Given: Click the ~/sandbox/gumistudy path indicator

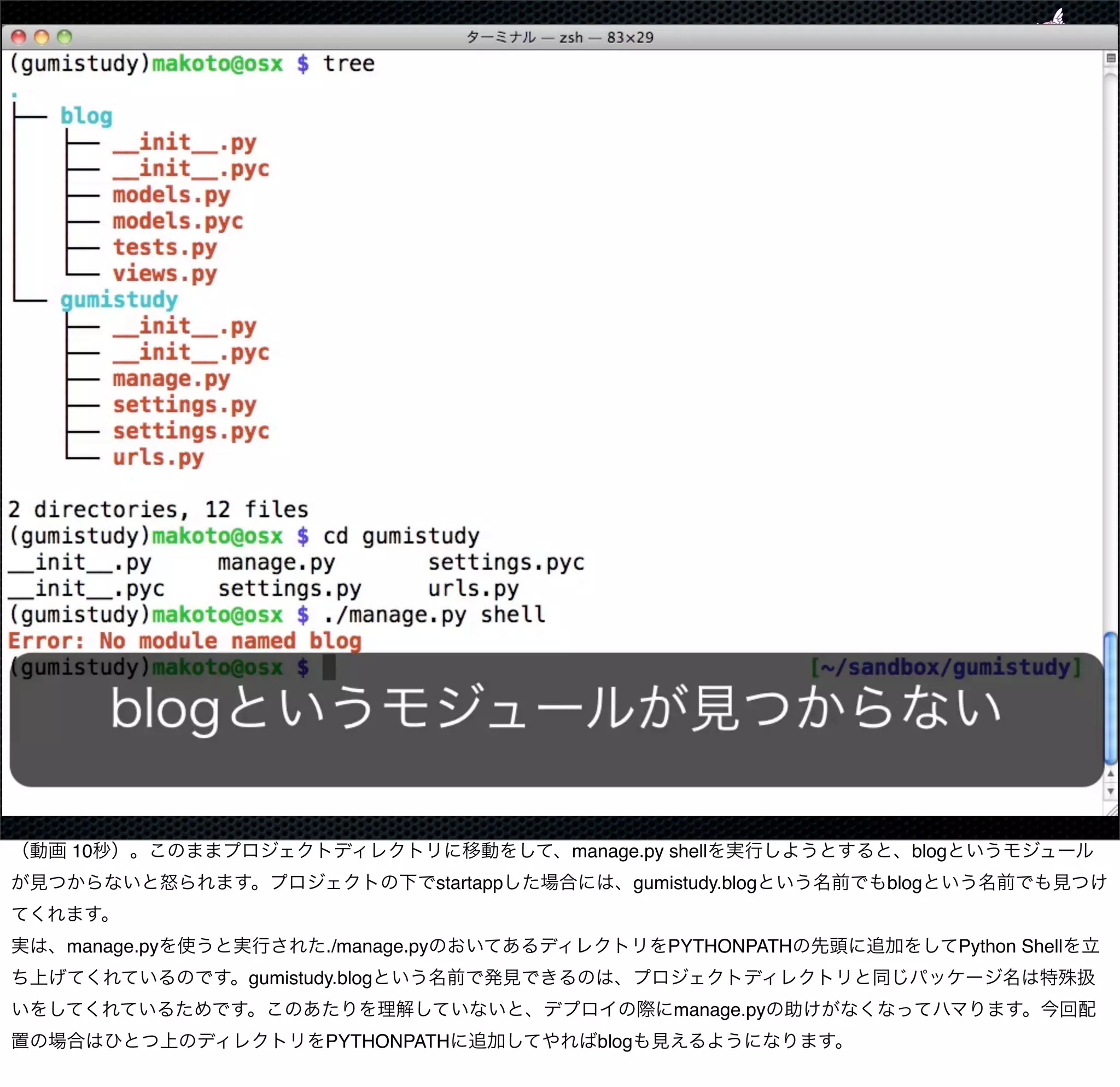Looking at the screenshot, I should [x=946, y=667].
